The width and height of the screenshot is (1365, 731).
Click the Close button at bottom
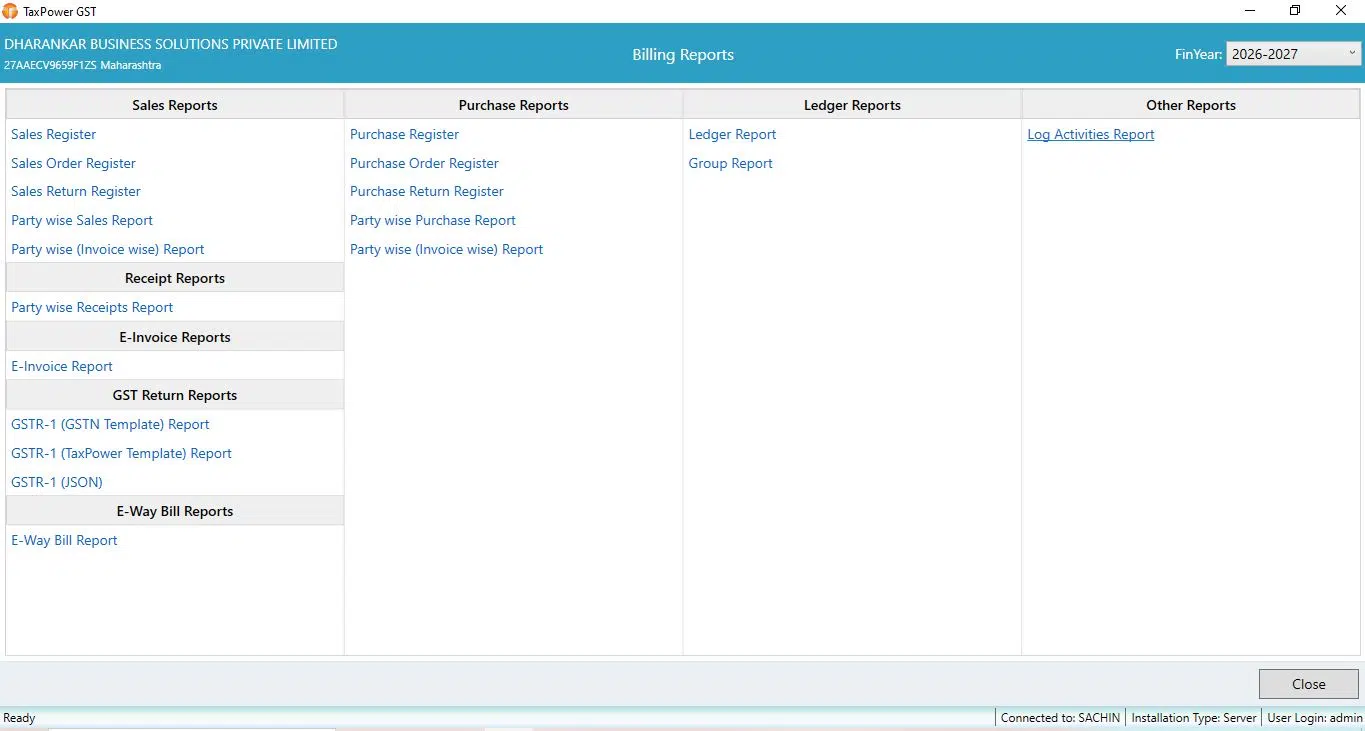pos(1308,684)
